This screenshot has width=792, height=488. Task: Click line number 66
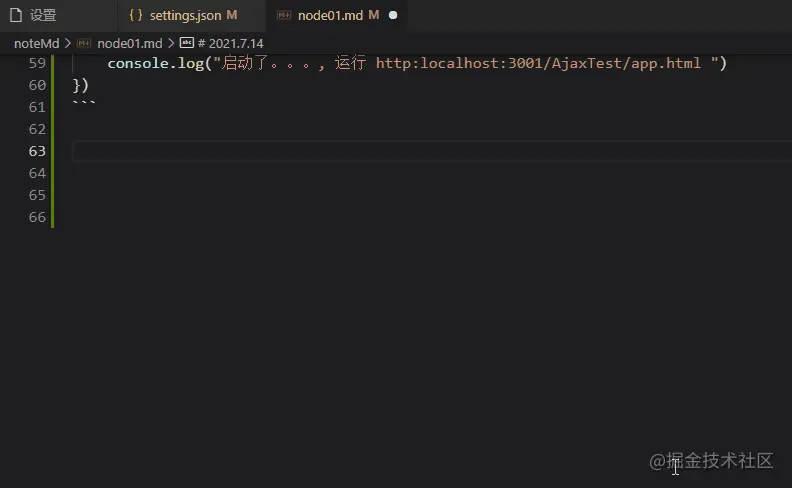point(37,217)
